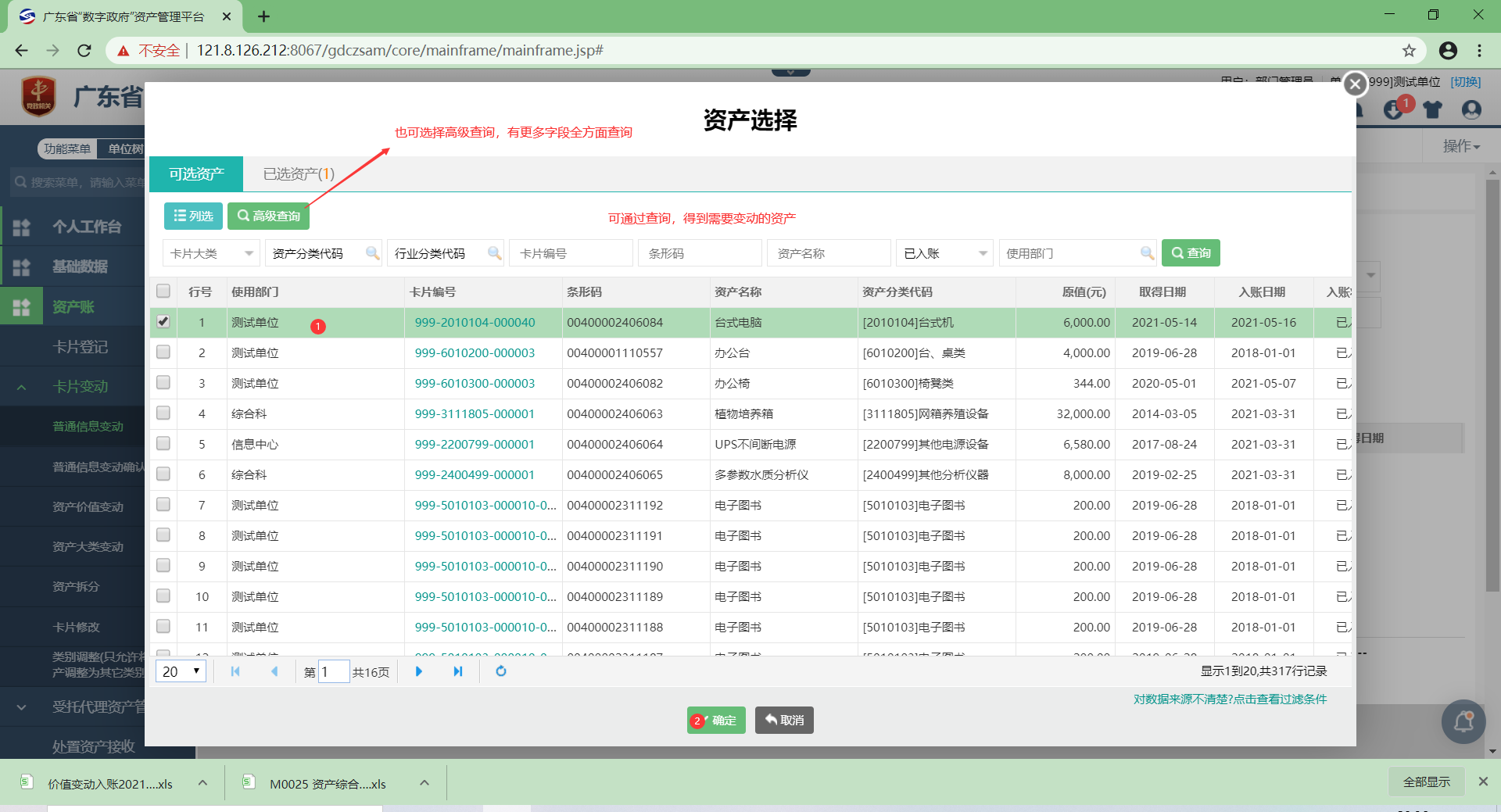1501x812 pixels.
Task: Open options for 价值变动入账2021 download
Action: coord(202,782)
